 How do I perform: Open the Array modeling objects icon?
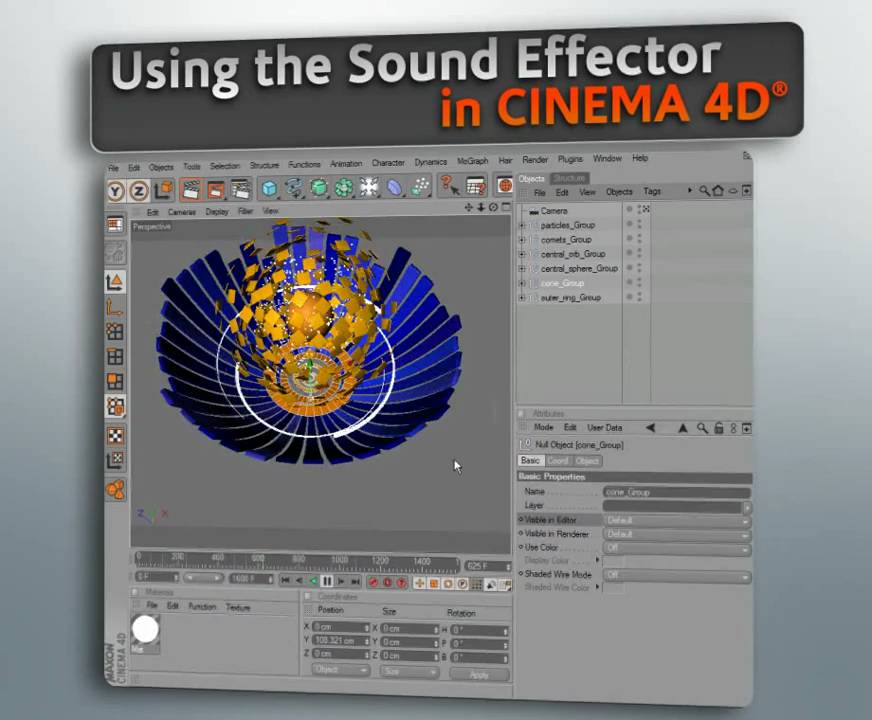344,187
